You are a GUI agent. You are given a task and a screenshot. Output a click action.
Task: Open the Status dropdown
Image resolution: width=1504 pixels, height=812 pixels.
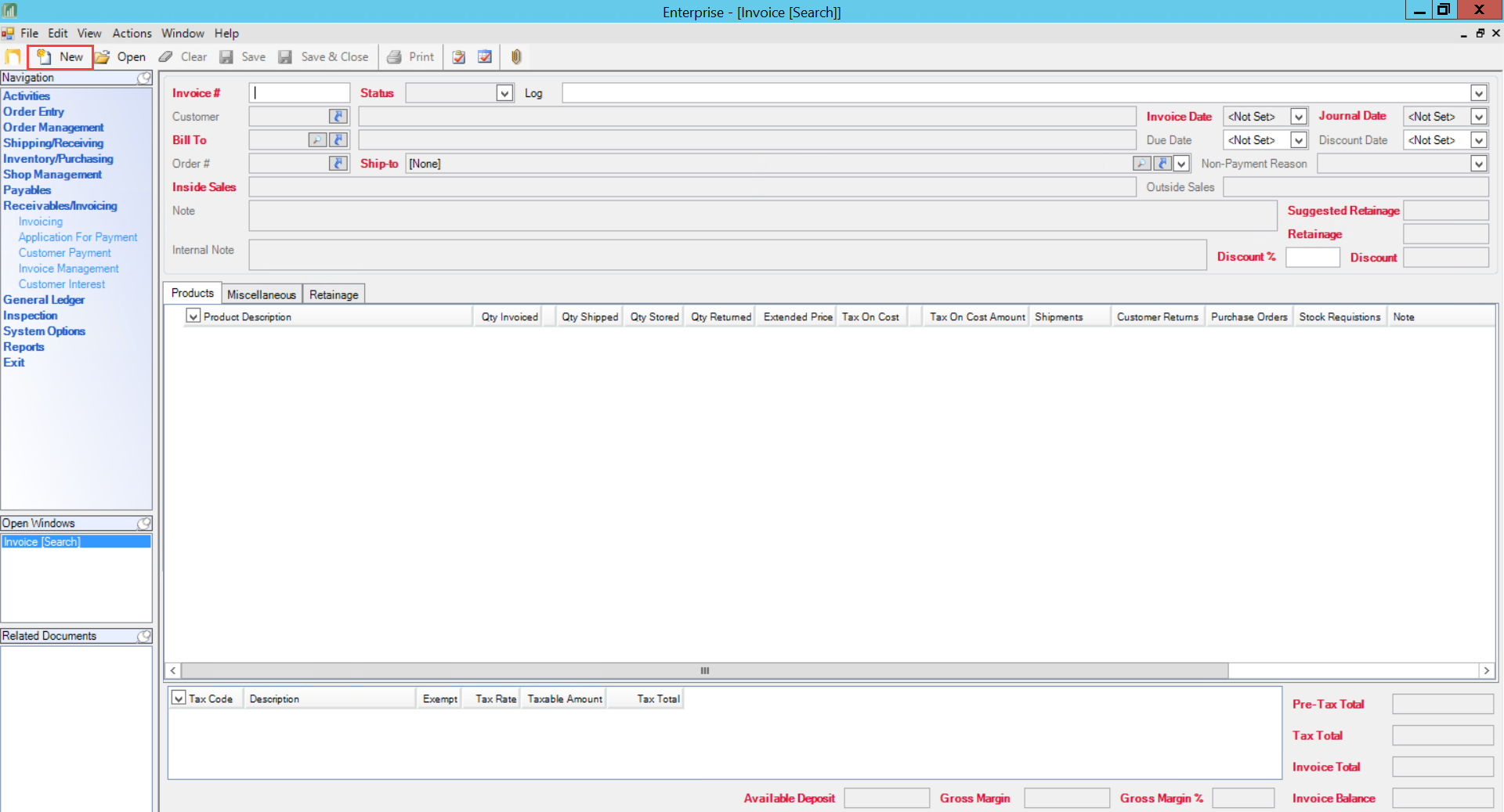pyautogui.click(x=504, y=93)
